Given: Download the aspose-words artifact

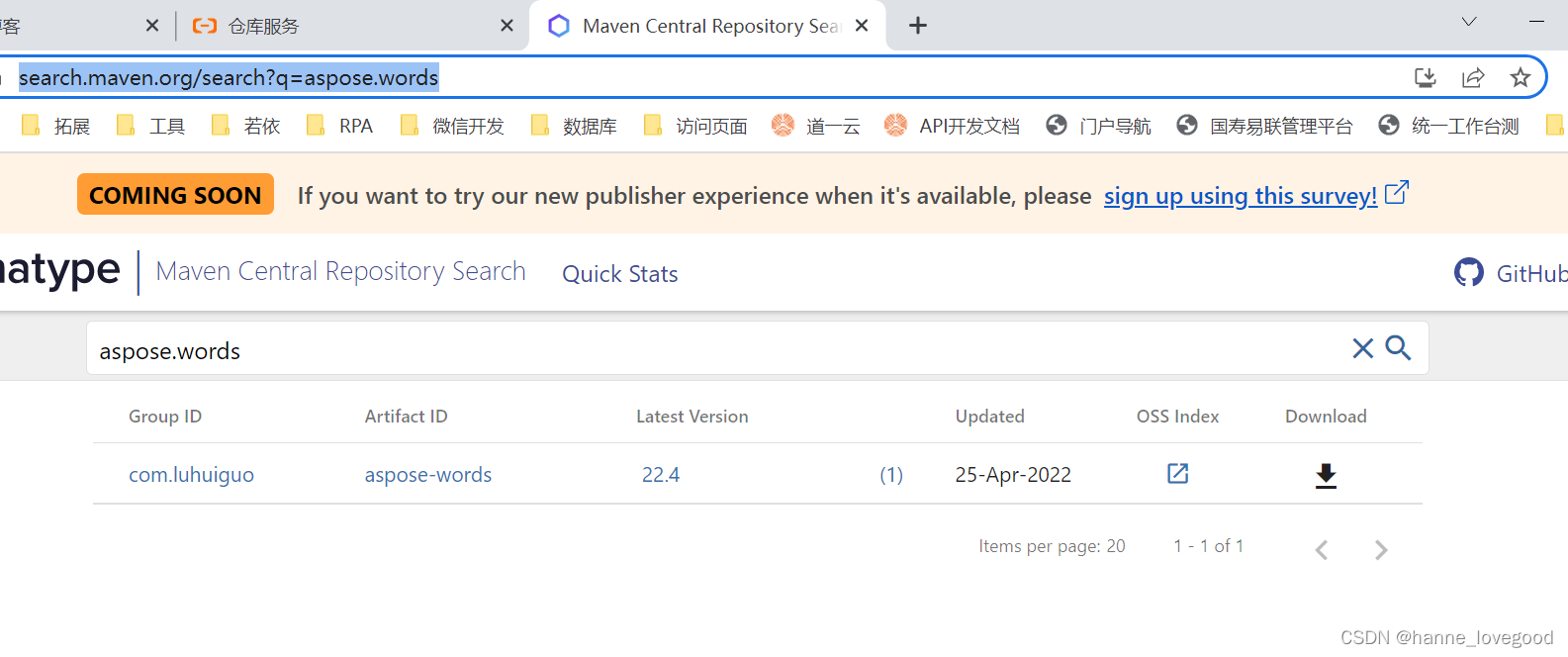Looking at the screenshot, I should click(1326, 476).
